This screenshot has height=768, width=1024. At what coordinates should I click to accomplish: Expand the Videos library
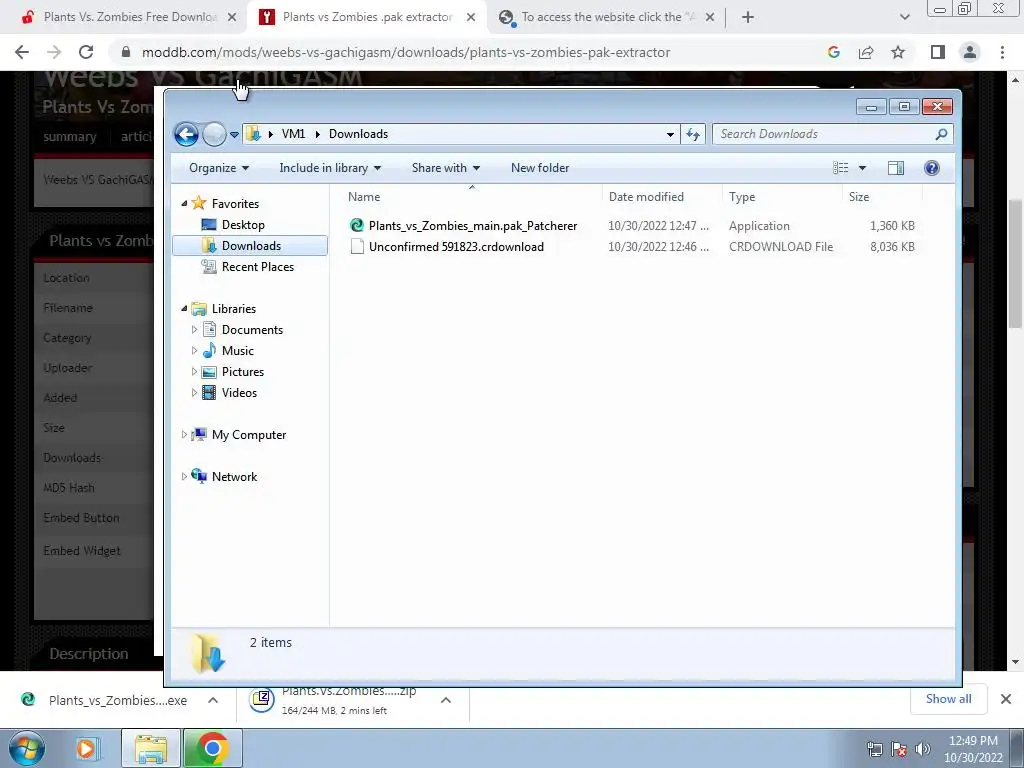194,392
